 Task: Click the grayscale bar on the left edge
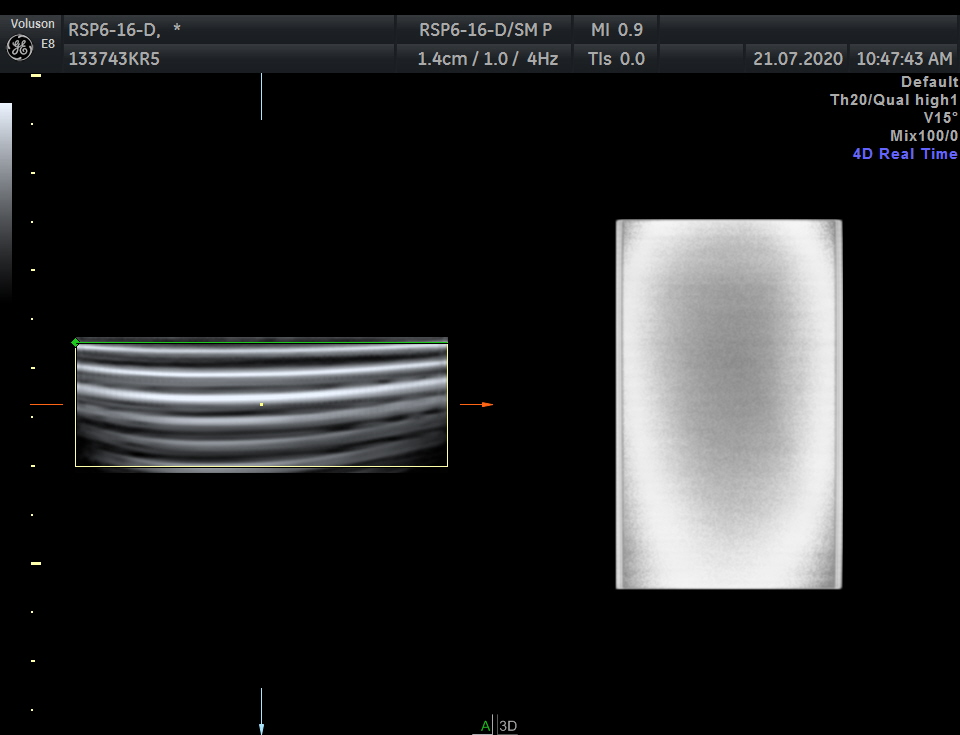point(6,200)
